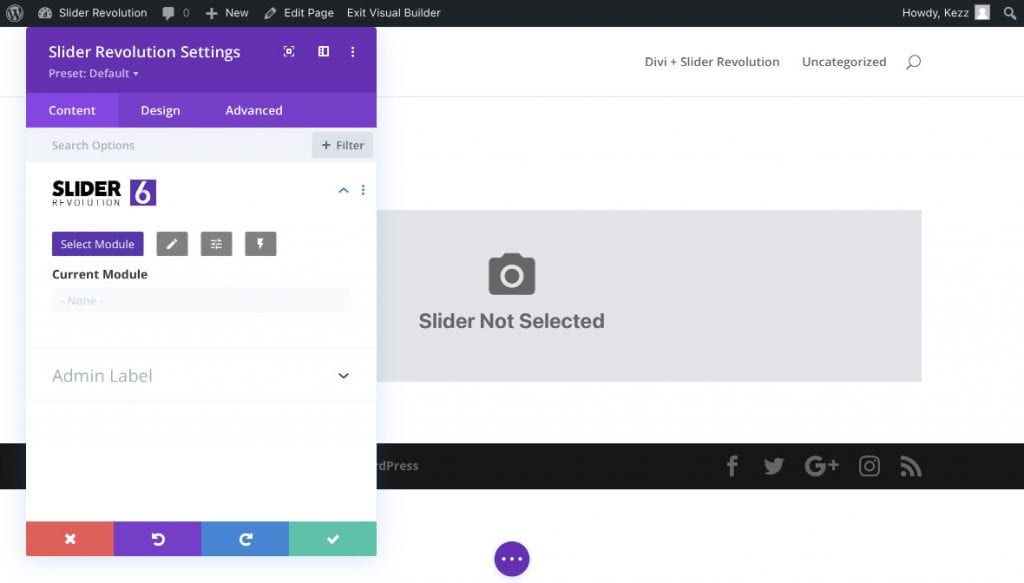The width and height of the screenshot is (1024, 583).
Task: Switch to the Design tab
Action: (160, 110)
